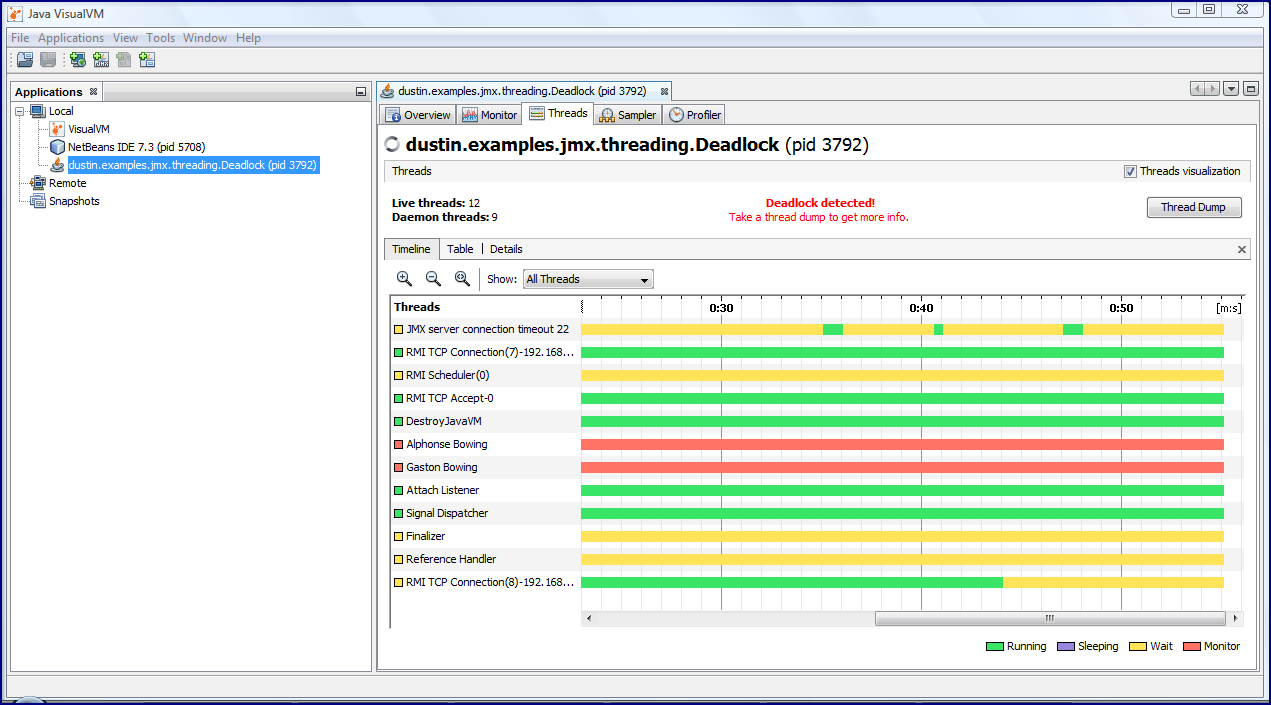The width and height of the screenshot is (1271, 705).
Task: Click the Add JMX Connection toolbar icon
Action: tap(101, 60)
